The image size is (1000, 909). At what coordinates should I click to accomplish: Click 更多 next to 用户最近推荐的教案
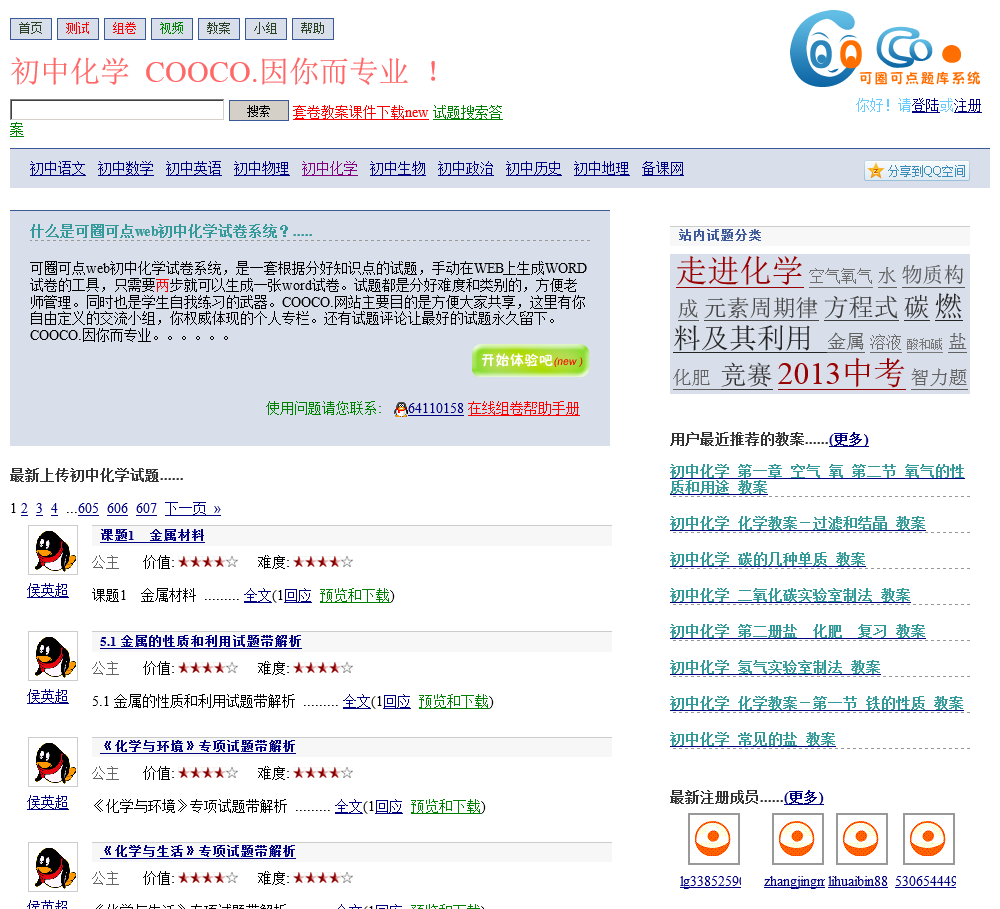coord(848,439)
